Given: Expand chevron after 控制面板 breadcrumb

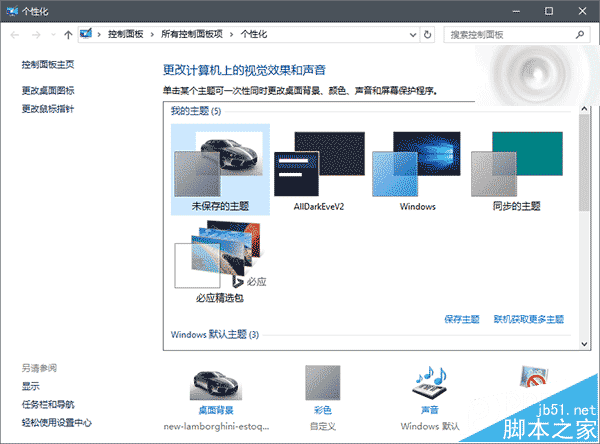Looking at the screenshot, I should click(x=152, y=35).
